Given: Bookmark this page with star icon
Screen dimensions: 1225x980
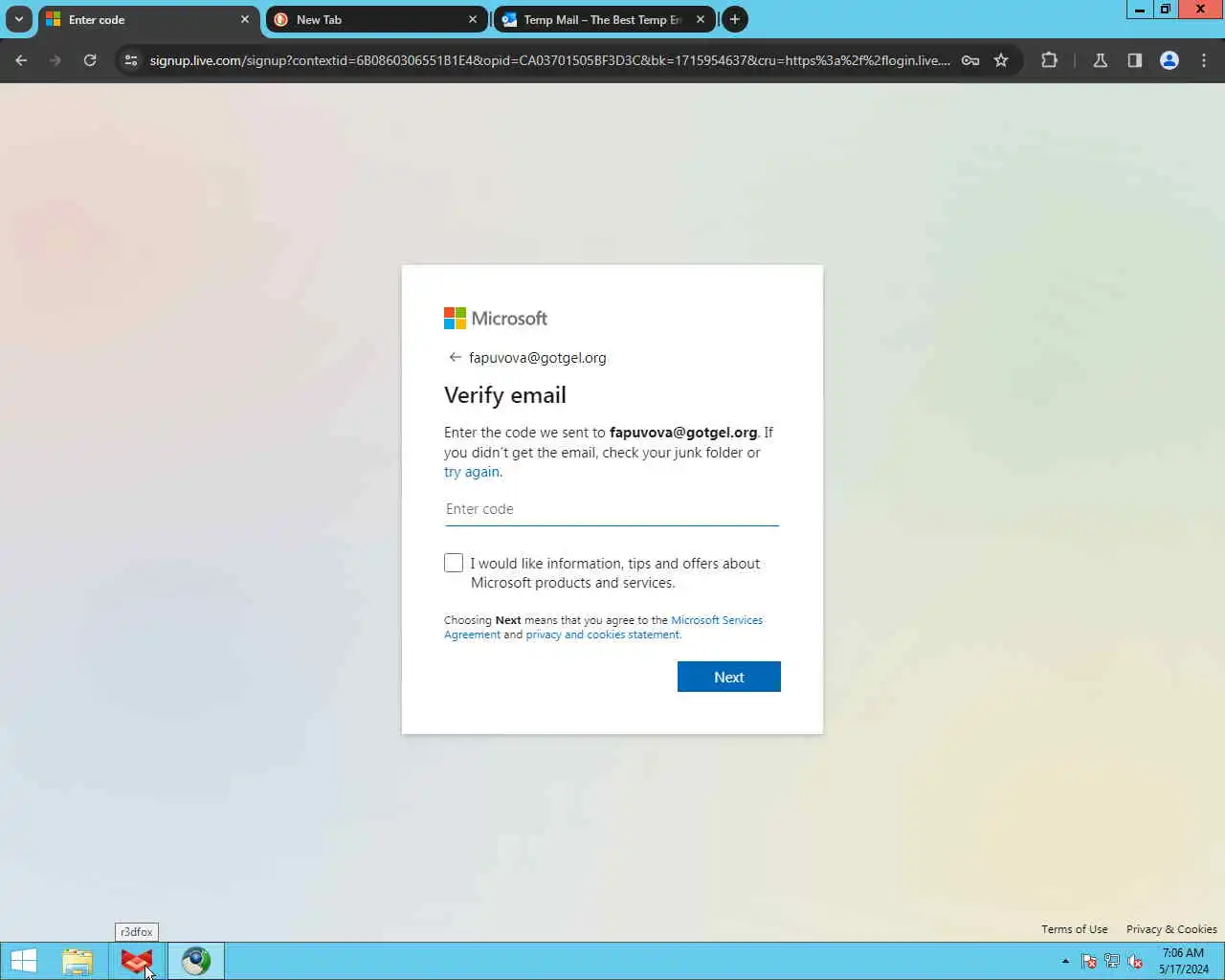Looking at the screenshot, I should tap(1001, 60).
